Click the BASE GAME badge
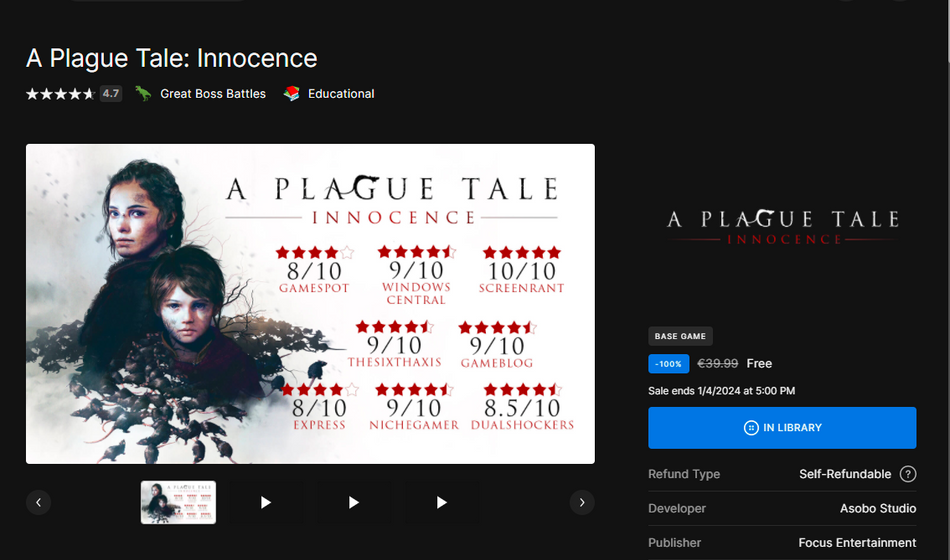 [680, 336]
